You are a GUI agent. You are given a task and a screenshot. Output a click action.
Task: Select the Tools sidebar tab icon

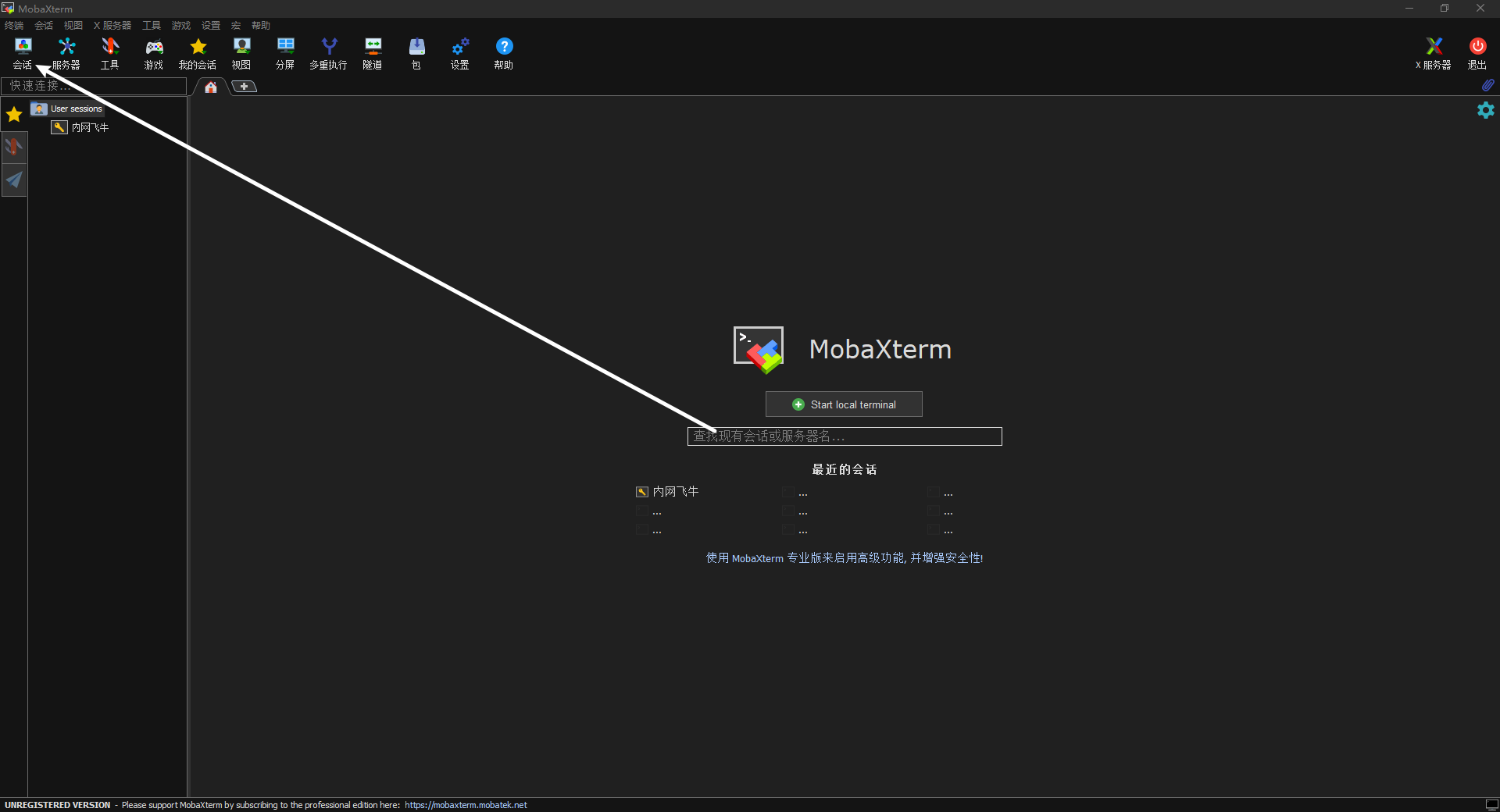tap(14, 147)
